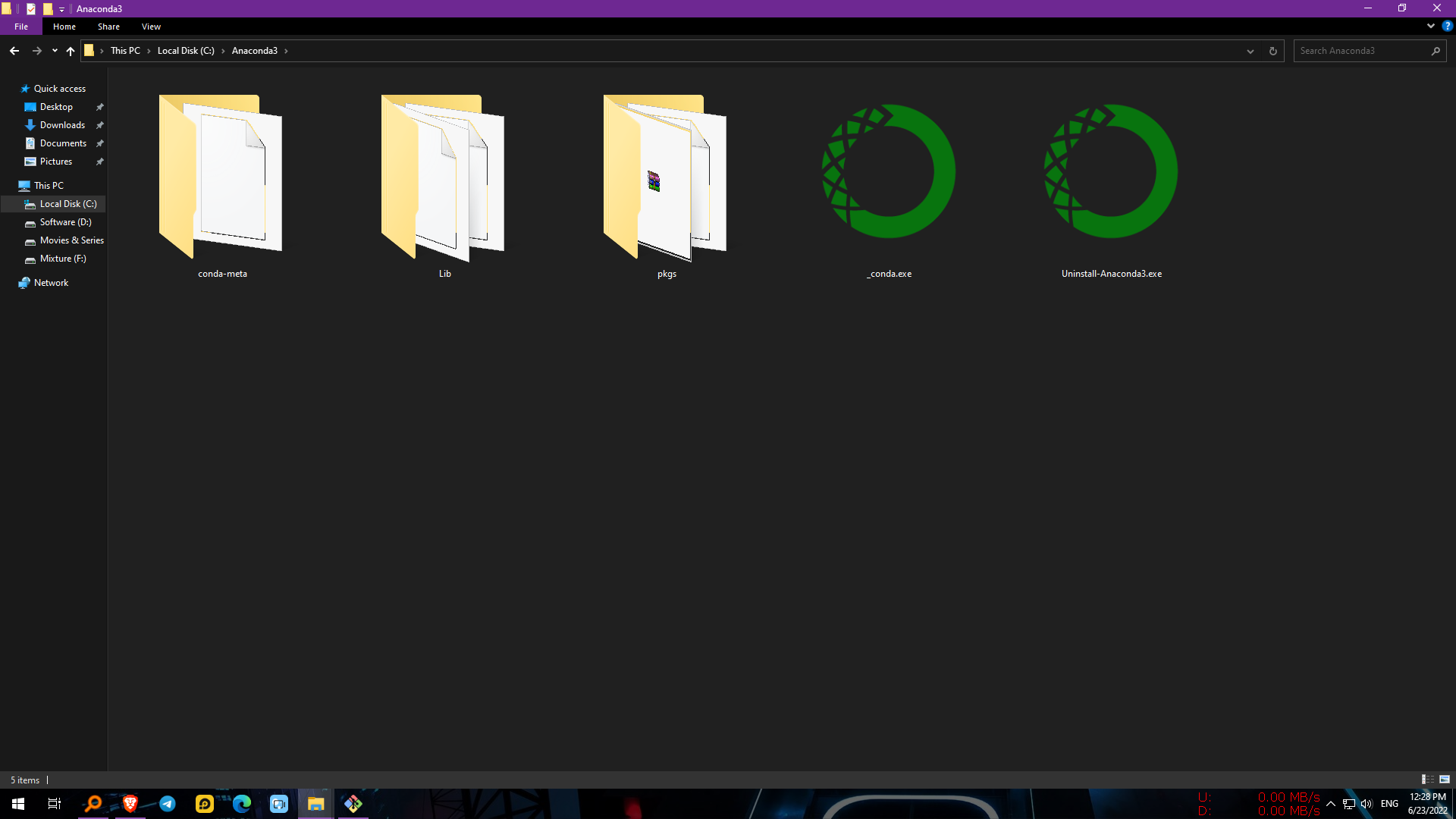Expand recent locations next to the forward button
1456x819 pixels.
[x=54, y=50]
